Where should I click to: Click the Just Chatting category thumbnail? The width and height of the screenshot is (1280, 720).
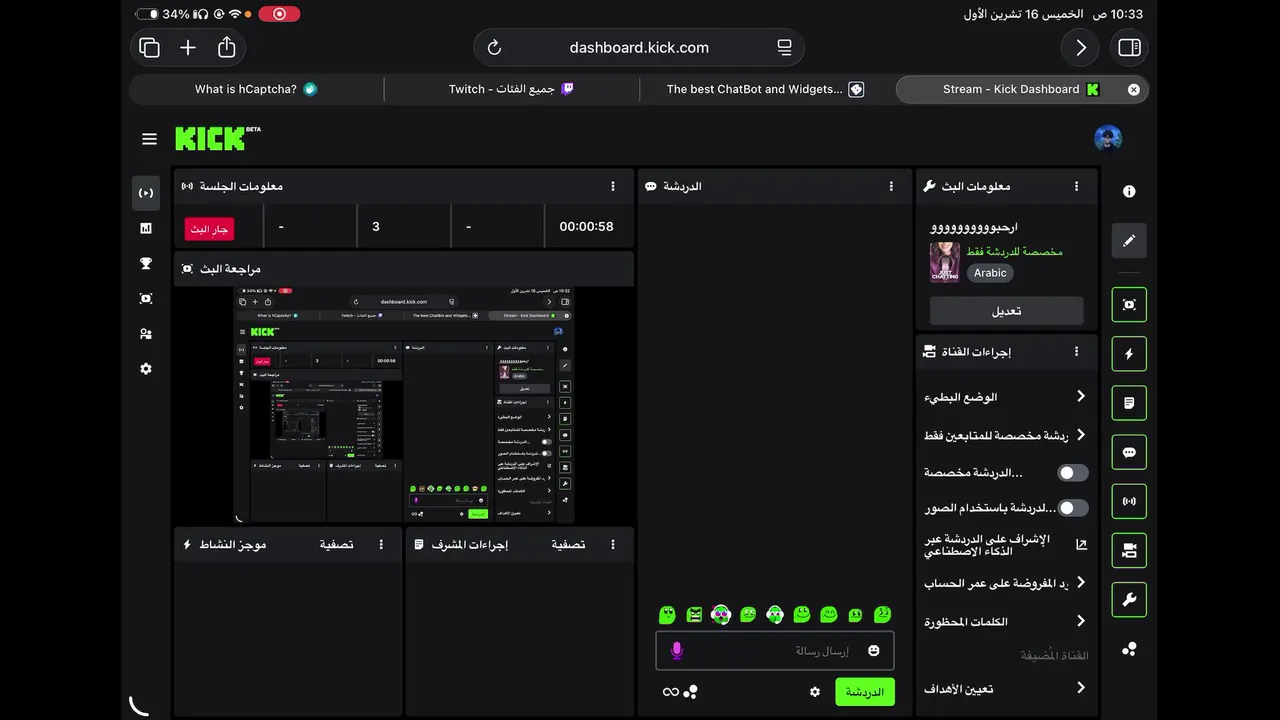coord(945,262)
